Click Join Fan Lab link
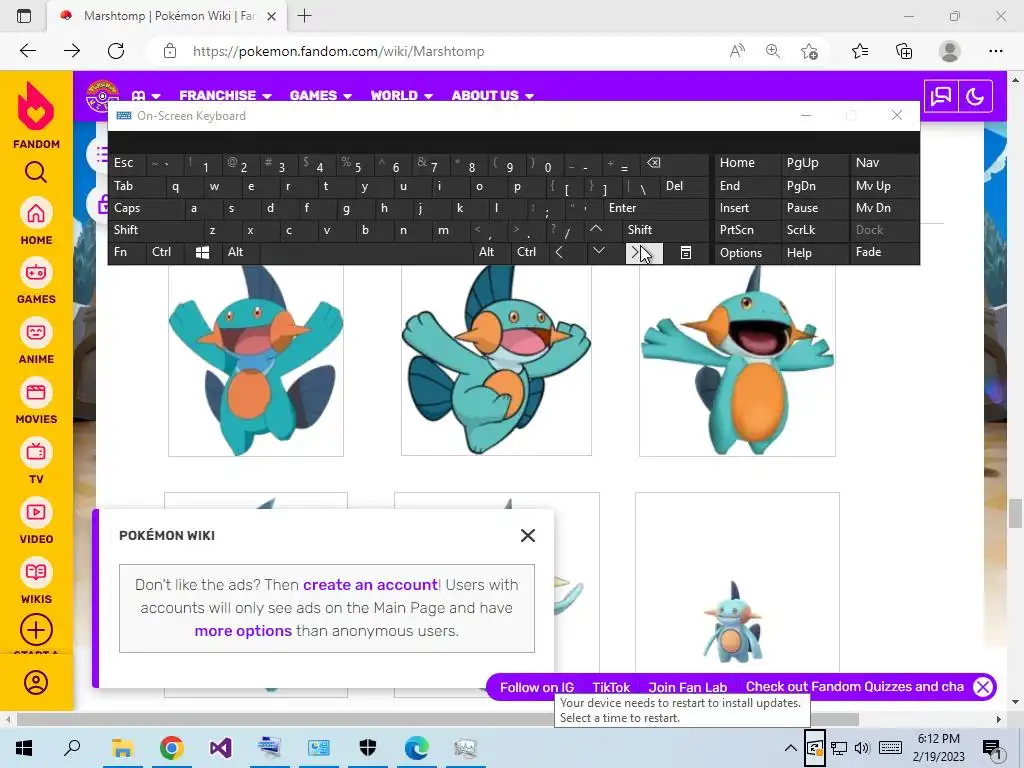 point(688,687)
